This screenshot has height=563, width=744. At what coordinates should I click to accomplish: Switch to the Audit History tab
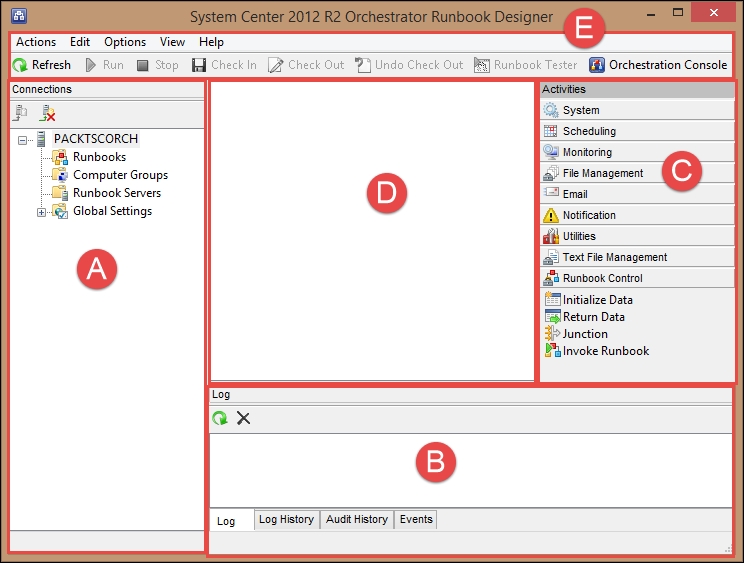[357, 519]
